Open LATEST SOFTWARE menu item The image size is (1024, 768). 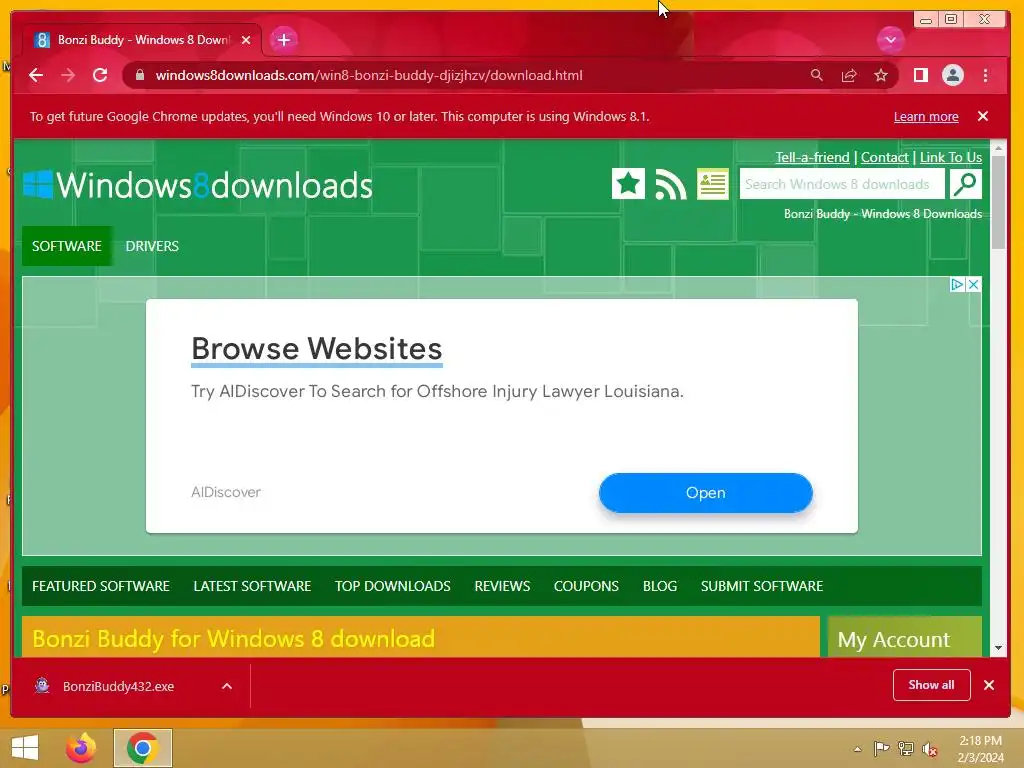coord(252,586)
